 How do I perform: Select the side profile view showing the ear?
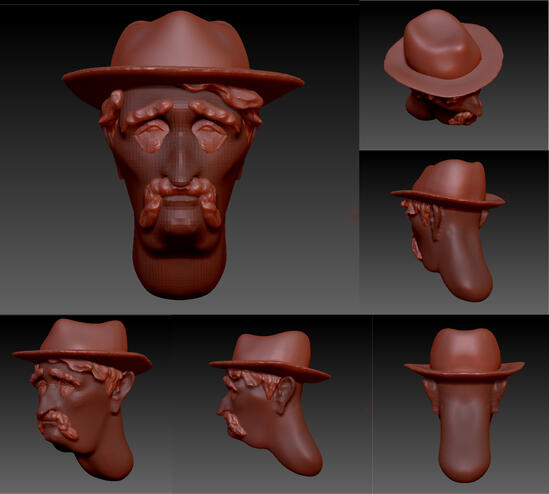pyautogui.click(x=270, y=403)
